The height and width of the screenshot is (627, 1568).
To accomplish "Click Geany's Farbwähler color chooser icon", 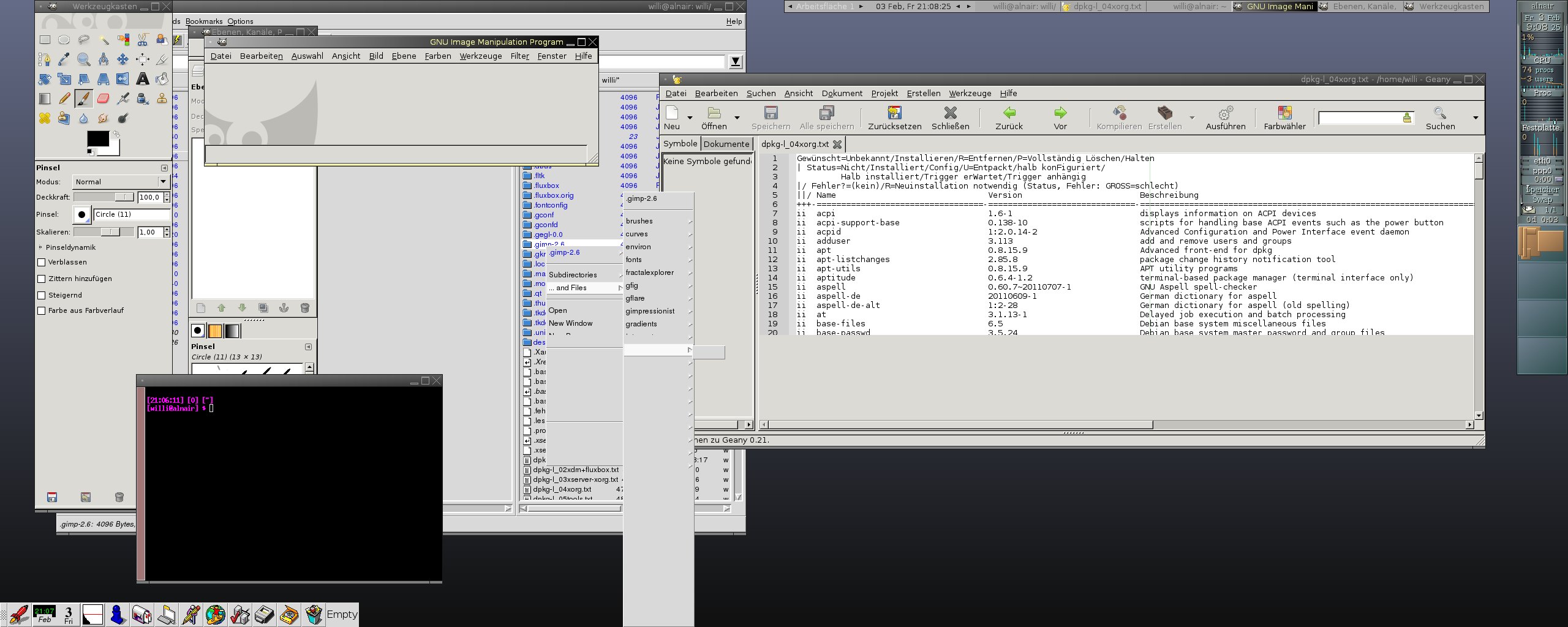I will pyautogui.click(x=1284, y=113).
